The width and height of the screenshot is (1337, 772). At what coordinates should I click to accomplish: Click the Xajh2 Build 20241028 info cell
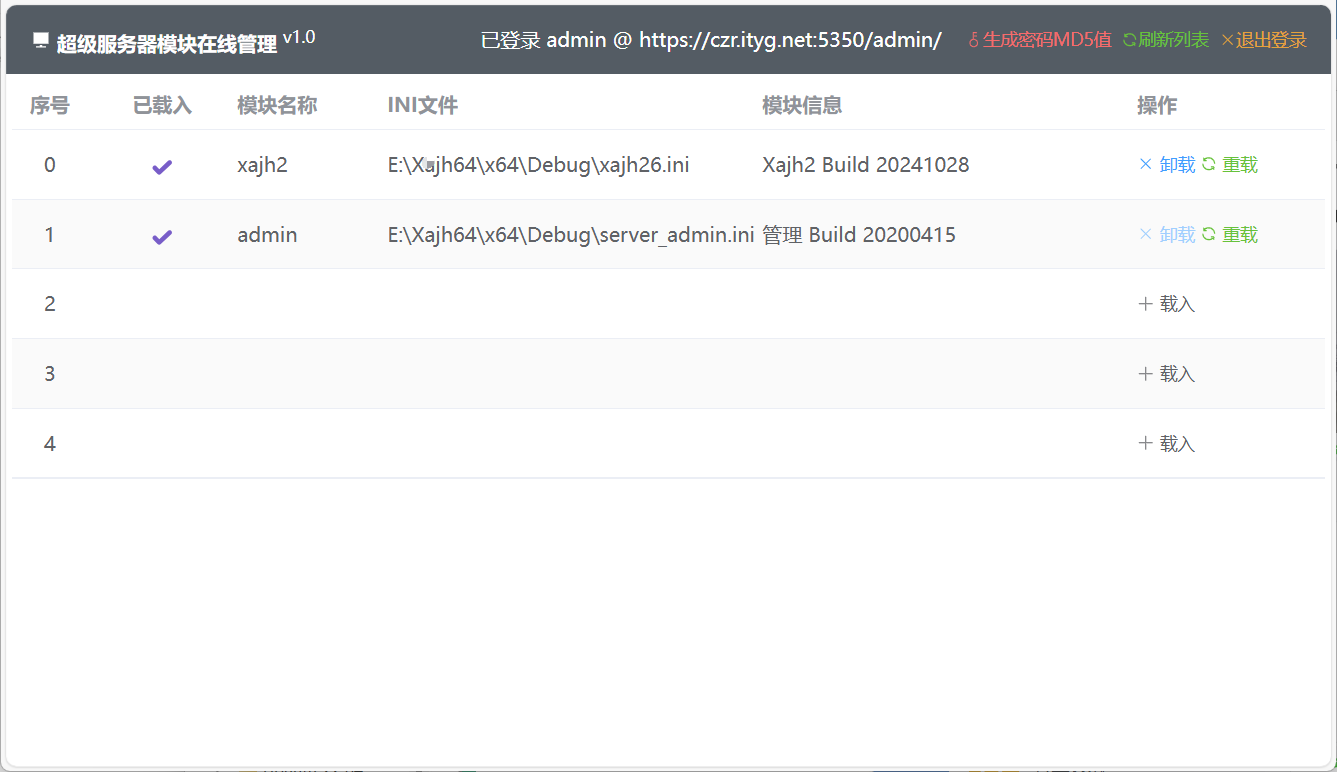coord(865,165)
